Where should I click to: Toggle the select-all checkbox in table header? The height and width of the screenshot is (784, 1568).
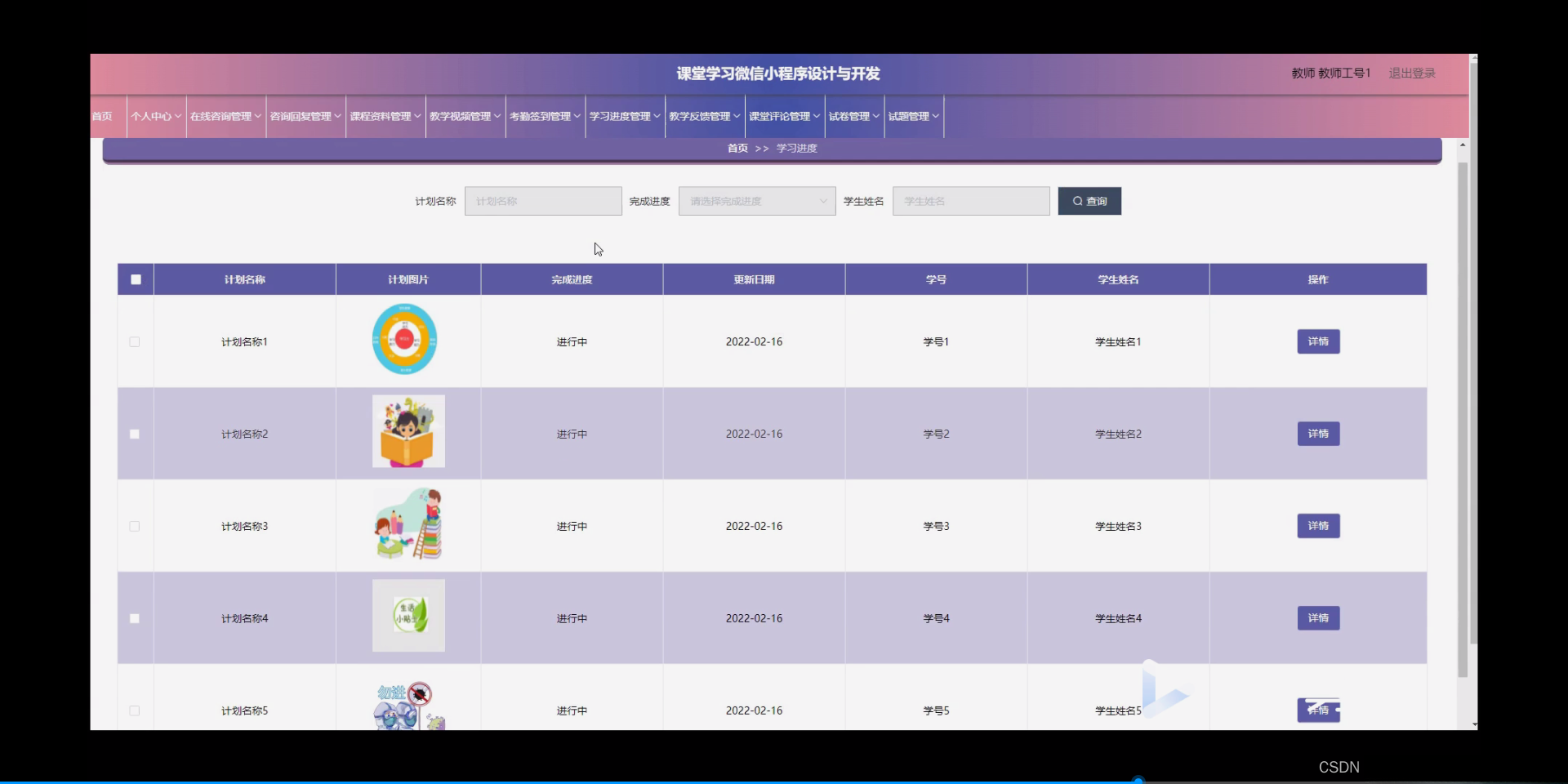pos(136,278)
